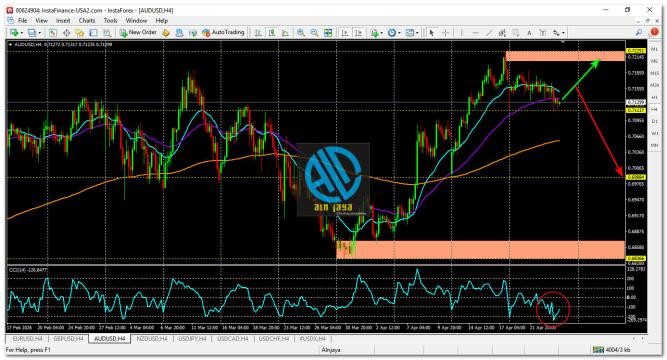Viewport: 667px width, 360px height.
Task: Expand the New Chart dropdown arrow
Action: click(21, 33)
